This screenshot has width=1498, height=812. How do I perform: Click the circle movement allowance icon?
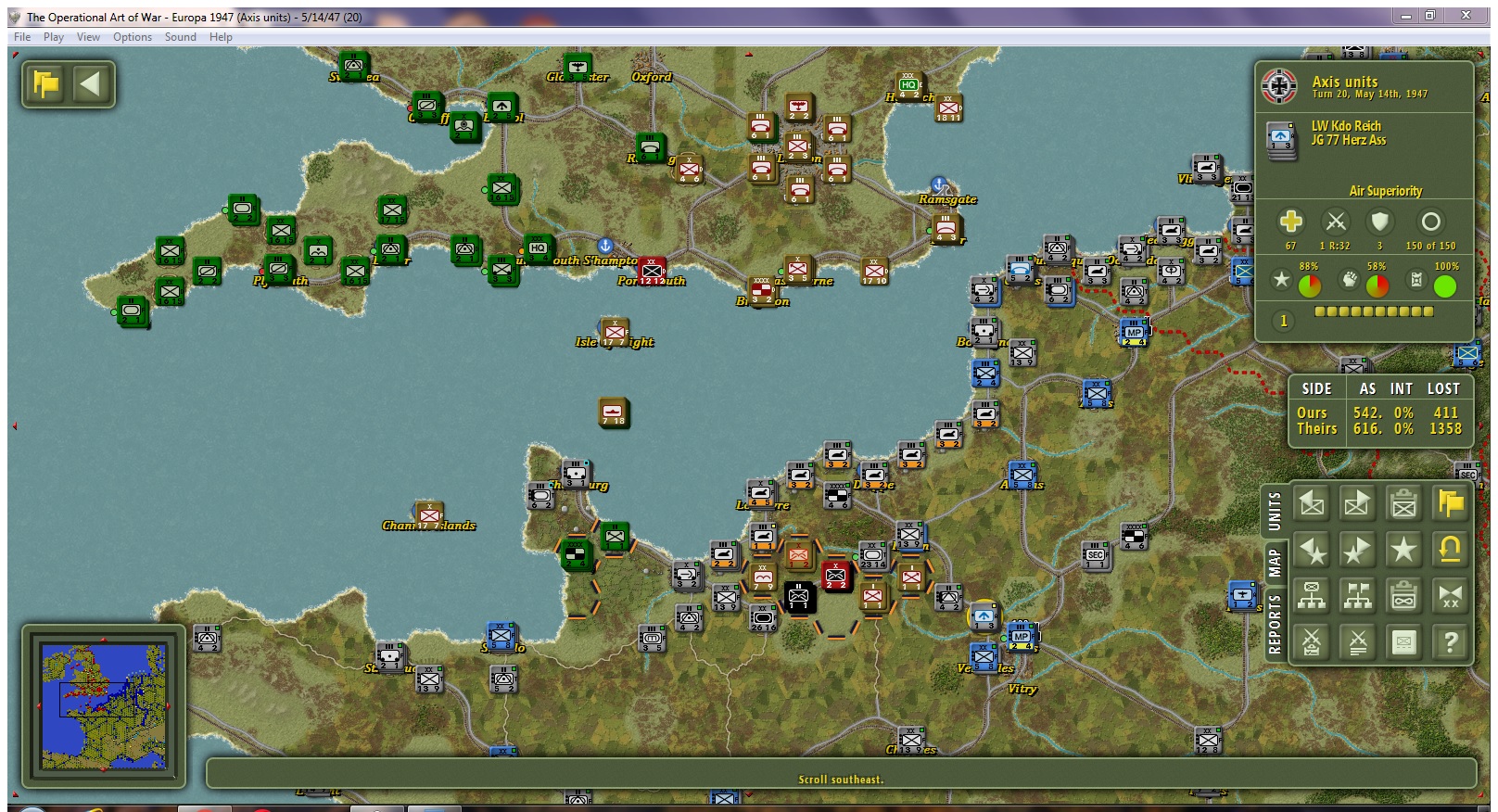click(1431, 222)
